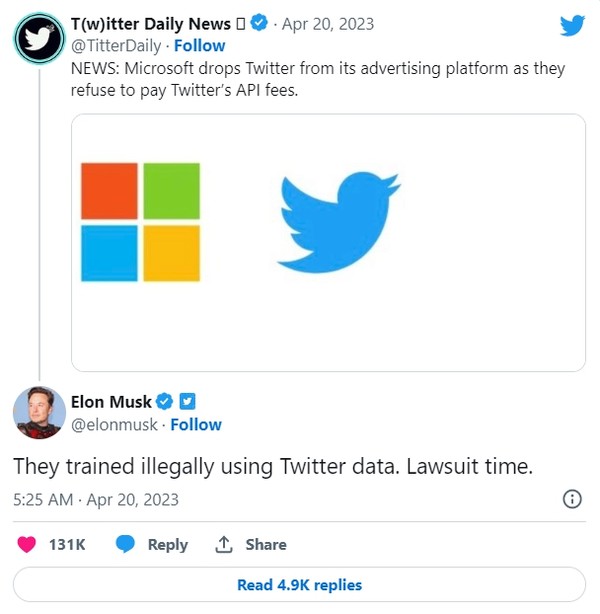This screenshot has height=614, width=600.
Task: Click the Elon Musk display name
Action: click(x=111, y=402)
